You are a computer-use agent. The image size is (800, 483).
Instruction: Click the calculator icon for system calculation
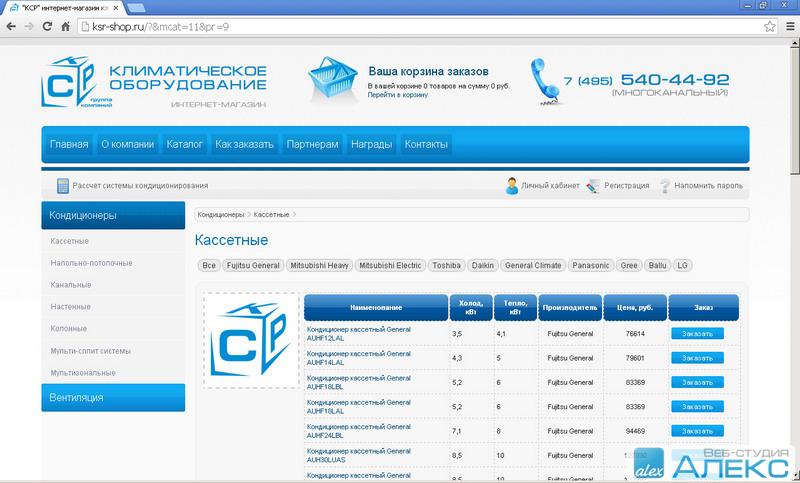click(x=62, y=185)
